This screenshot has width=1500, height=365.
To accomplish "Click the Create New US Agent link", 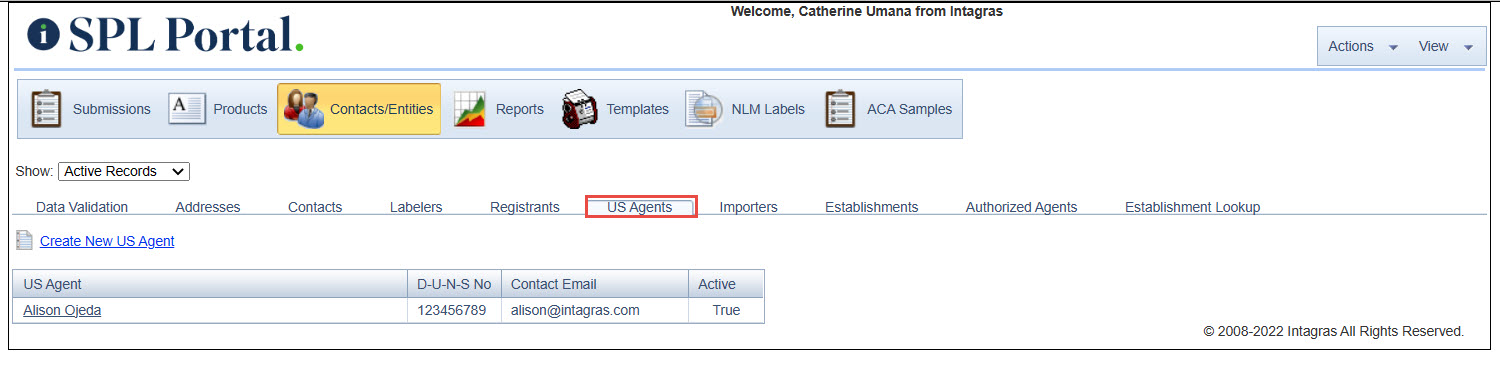I will tap(107, 241).
